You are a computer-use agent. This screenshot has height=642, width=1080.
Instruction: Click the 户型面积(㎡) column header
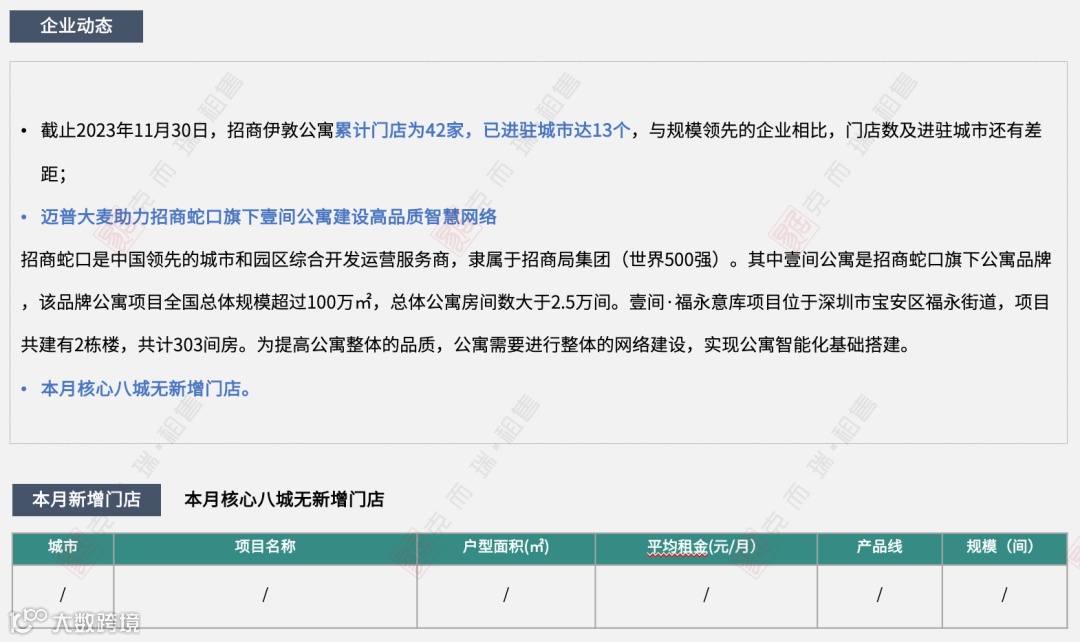(506, 548)
